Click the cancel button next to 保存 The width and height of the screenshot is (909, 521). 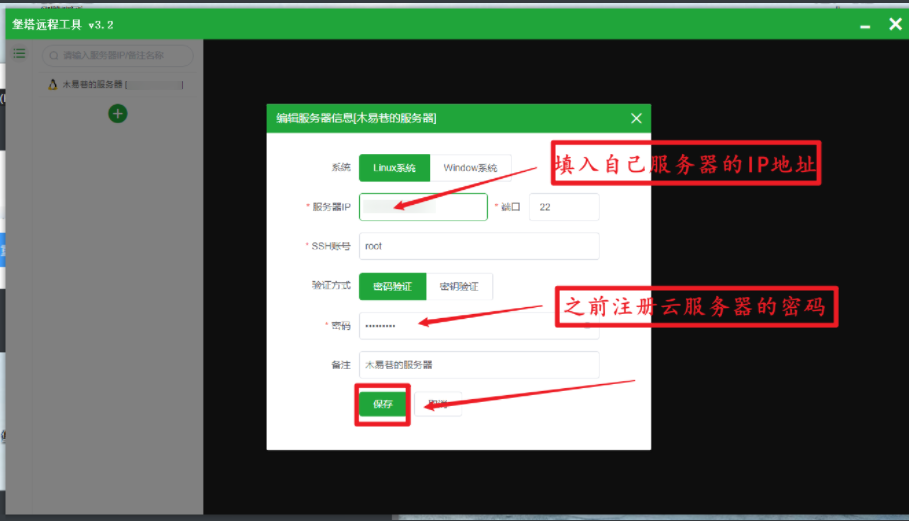pyautogui.click(x=438, y=404)
